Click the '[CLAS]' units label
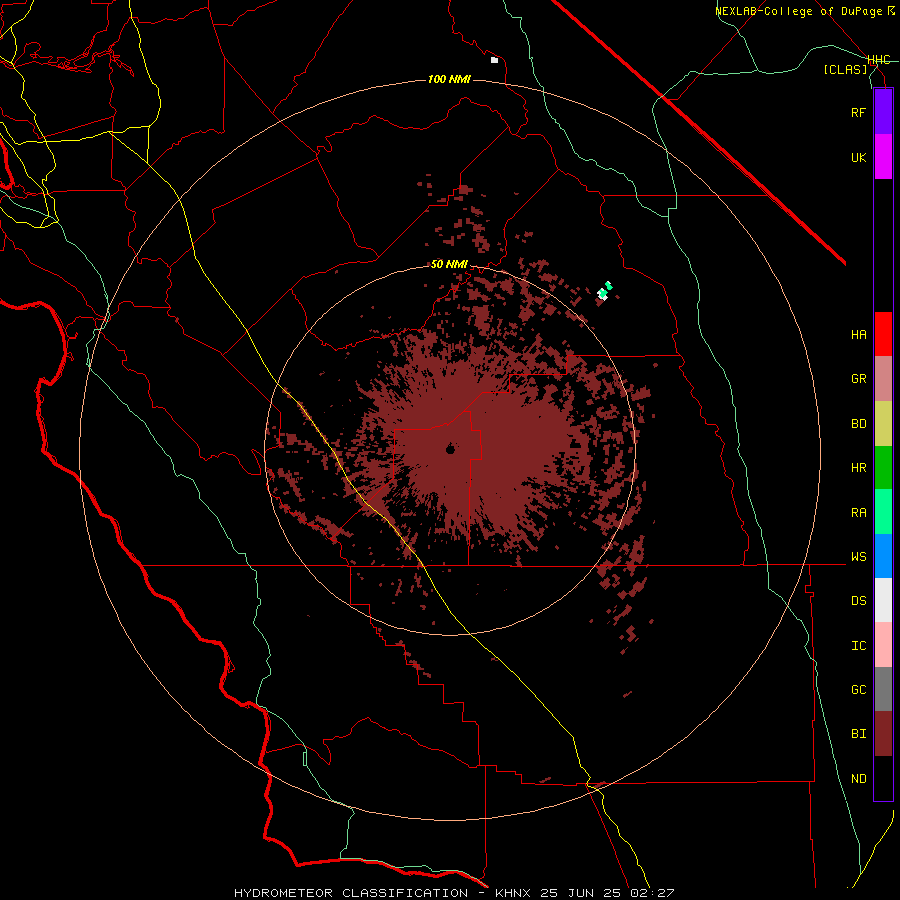This screenshot has height=900, width=900. (x=845, y=70)
